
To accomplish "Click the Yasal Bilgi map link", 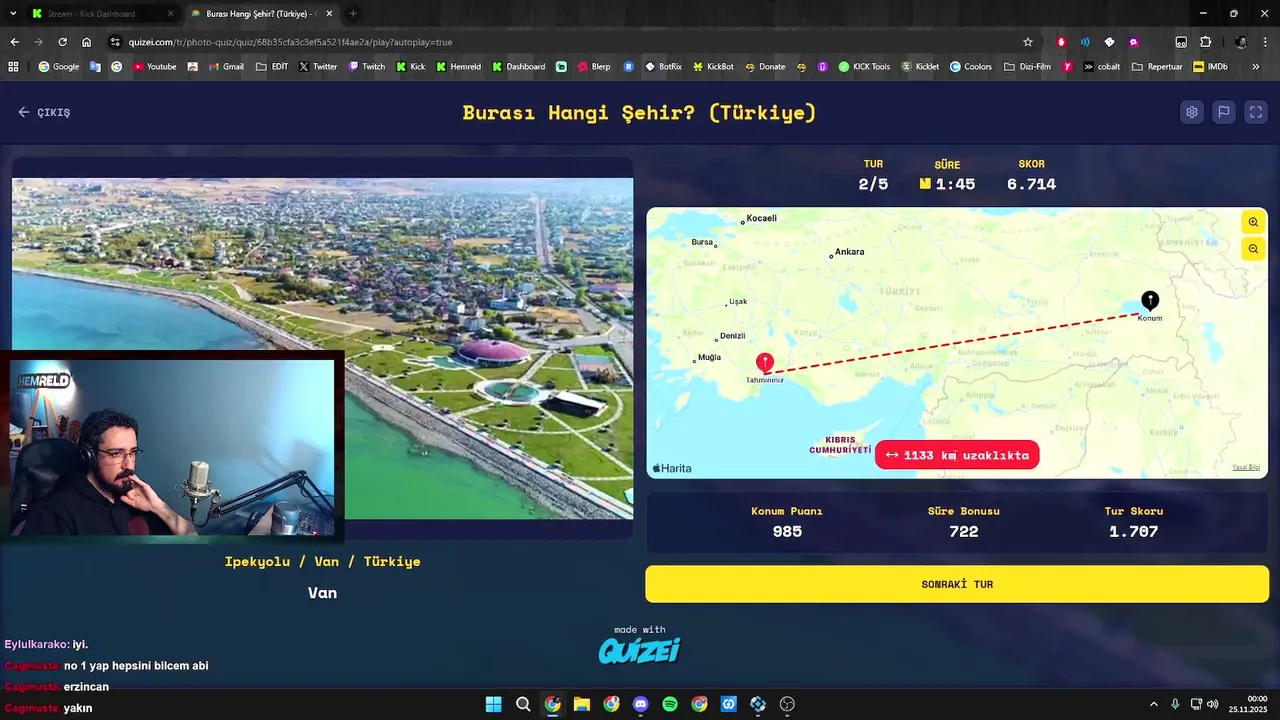I will pos(1246,467).
